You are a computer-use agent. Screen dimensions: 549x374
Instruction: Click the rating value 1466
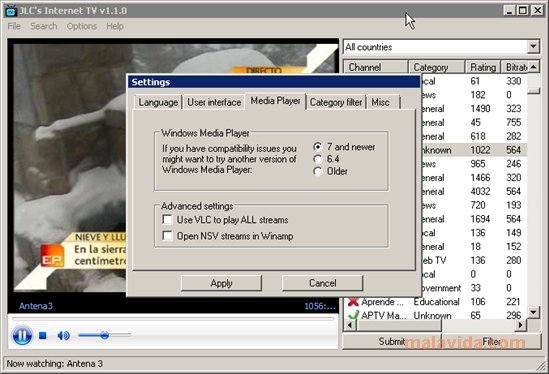point(480,178)
